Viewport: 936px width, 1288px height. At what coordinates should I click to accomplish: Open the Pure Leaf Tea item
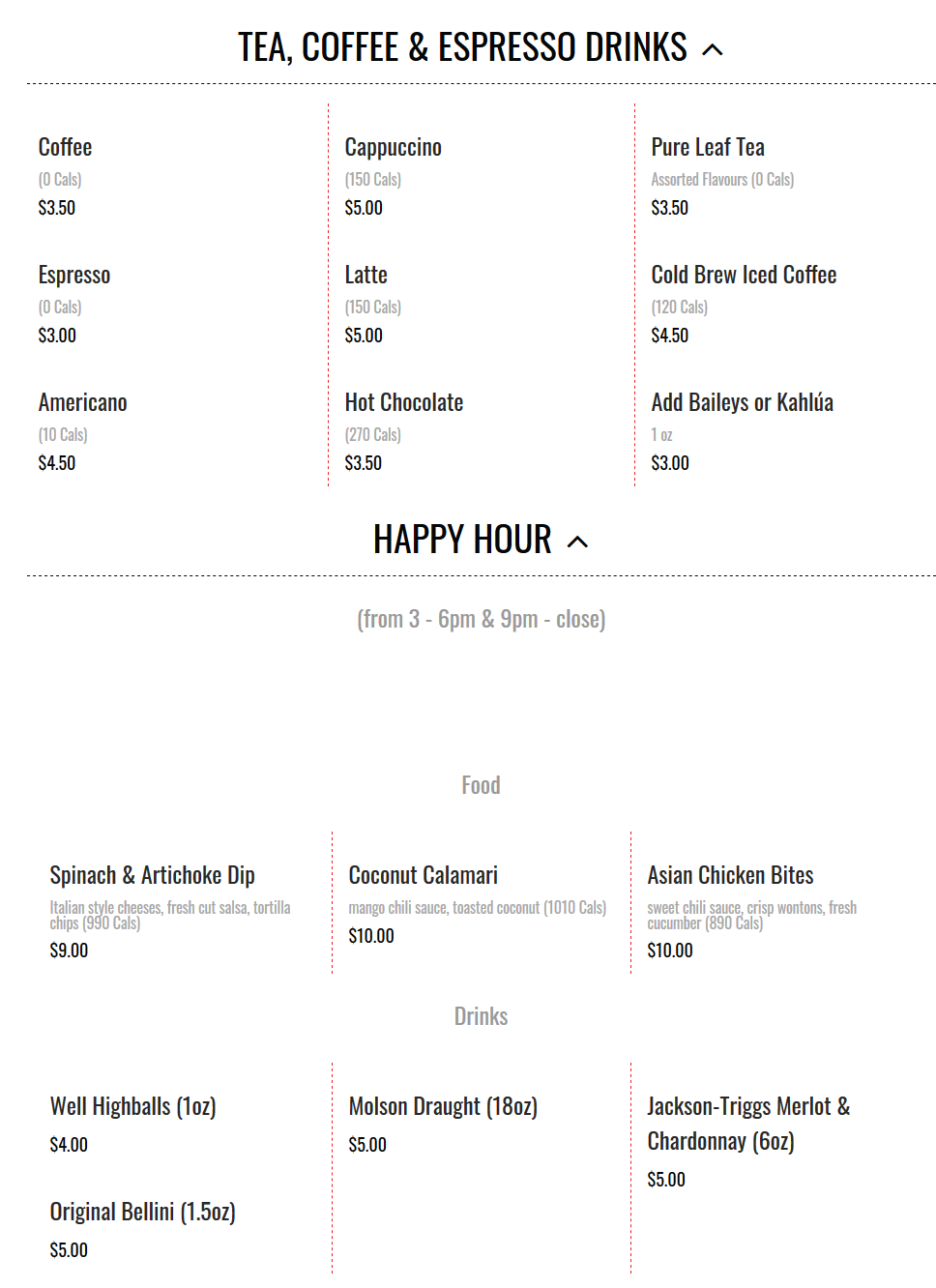(x=708, y=147)
